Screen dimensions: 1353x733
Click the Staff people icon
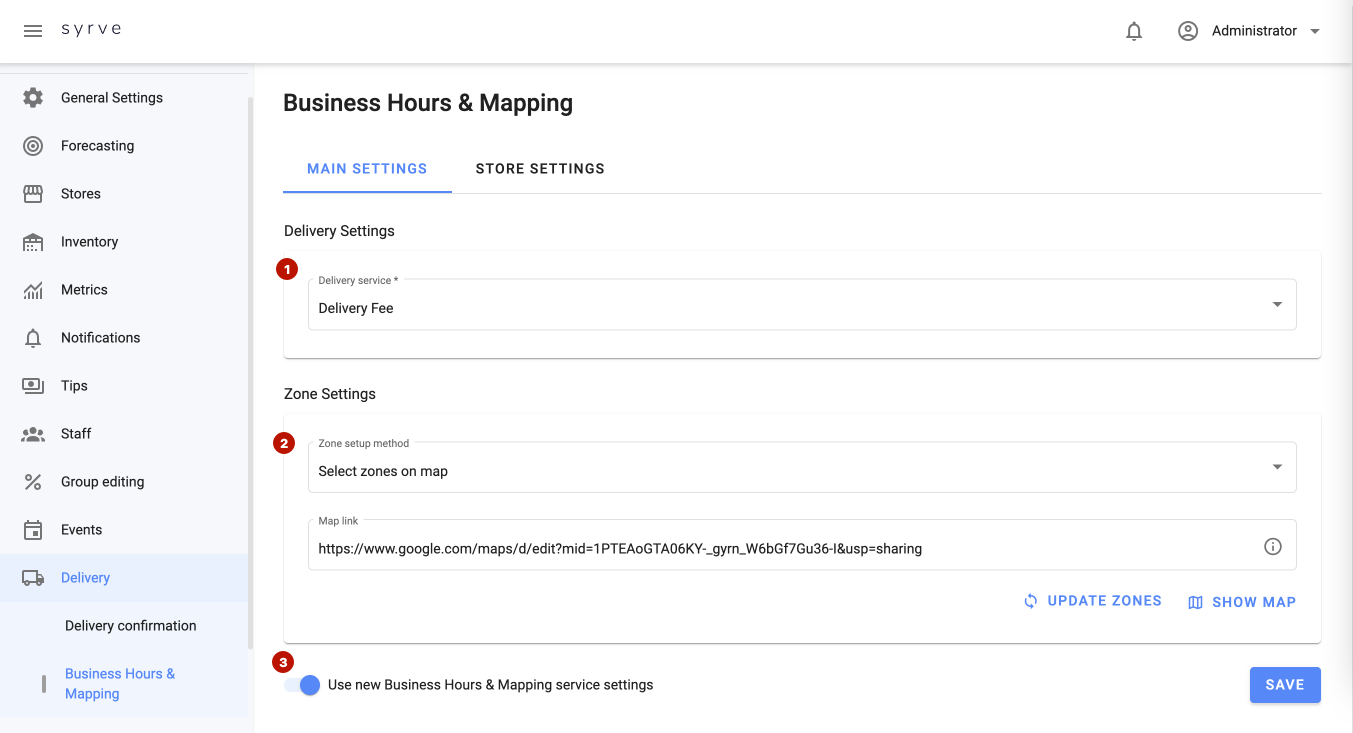[x=33, y=434]
